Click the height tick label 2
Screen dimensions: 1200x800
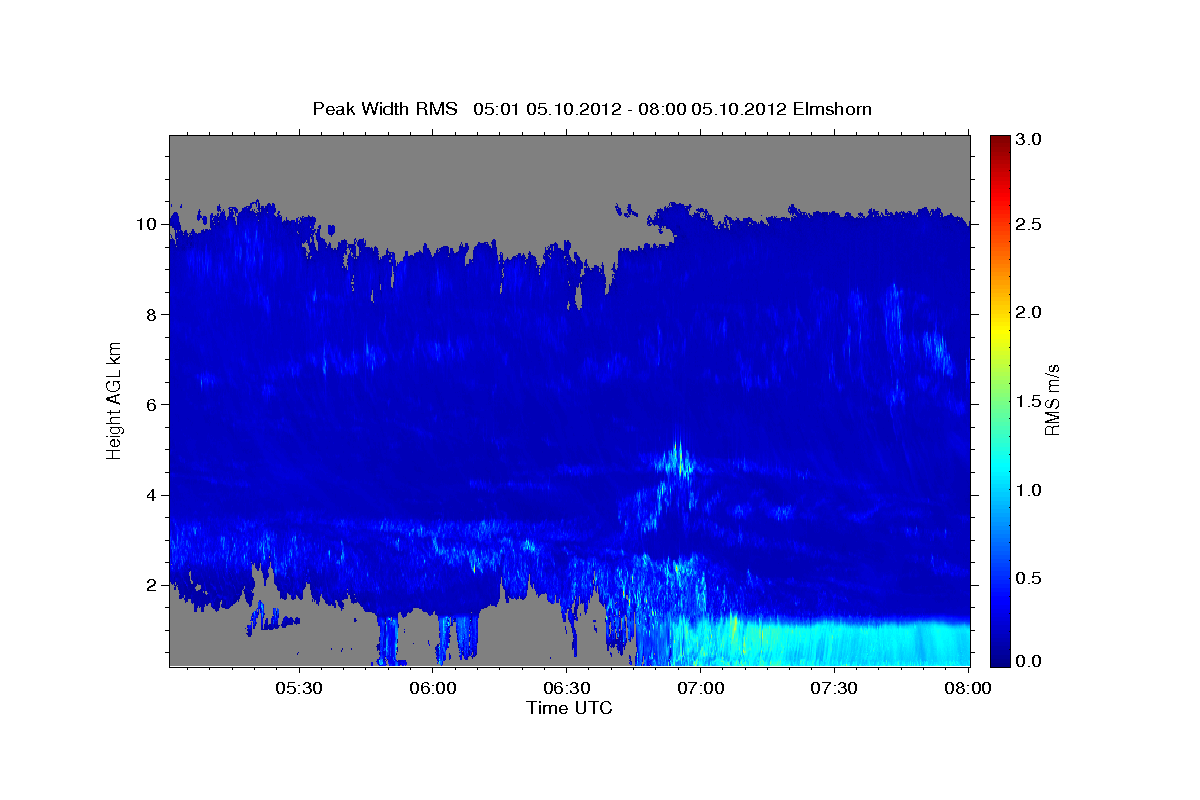coord(152,585)
